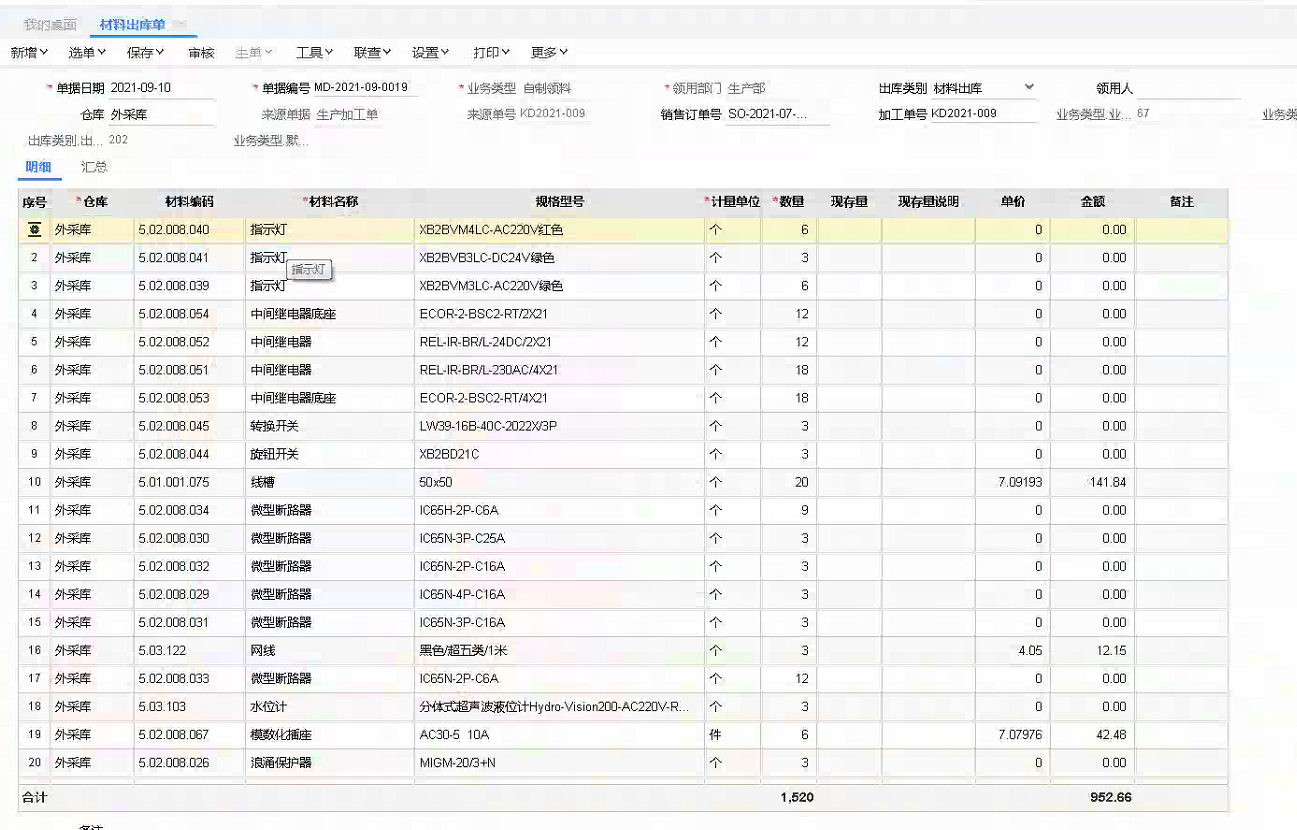Select the 浪涌保护器 material name cell
Image resolution: width=1297 pixels, height=830 pixels.
(330, 762)
